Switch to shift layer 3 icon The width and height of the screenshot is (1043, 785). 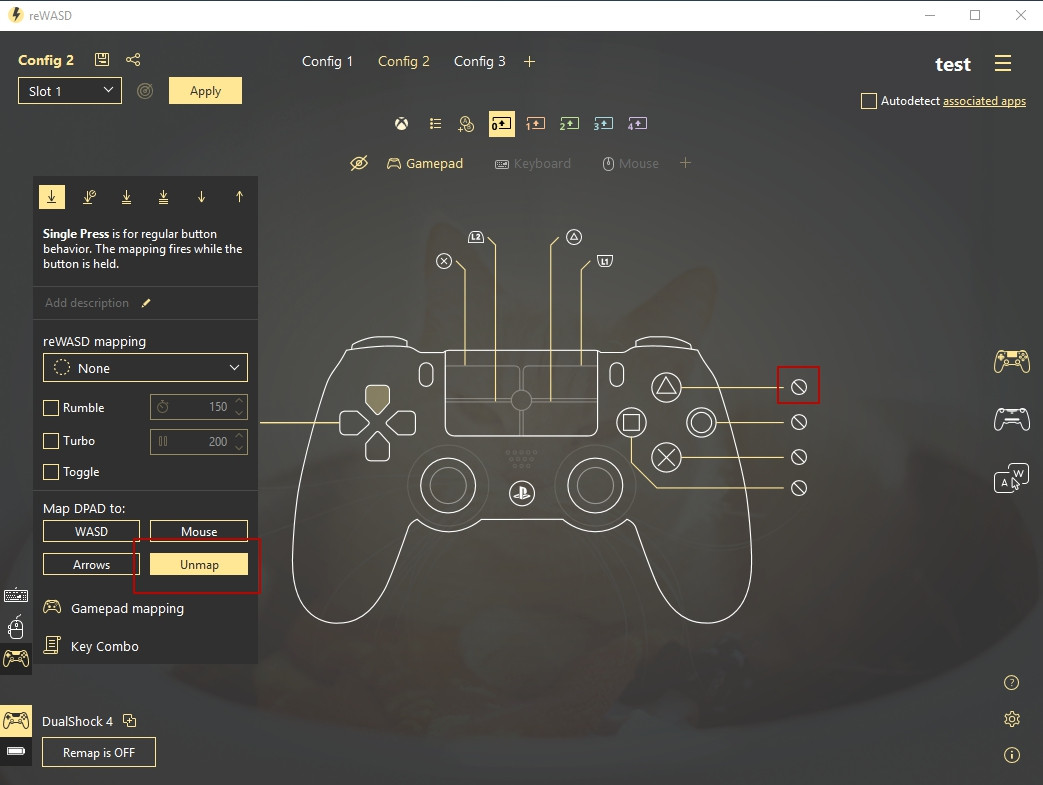[603, 124]
